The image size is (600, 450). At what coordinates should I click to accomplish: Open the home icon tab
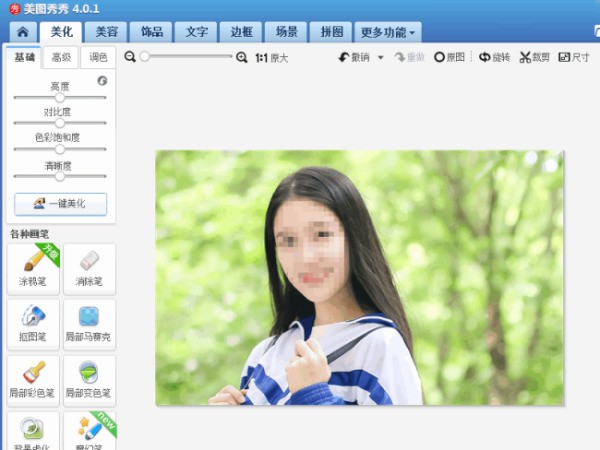pos(22,32)
